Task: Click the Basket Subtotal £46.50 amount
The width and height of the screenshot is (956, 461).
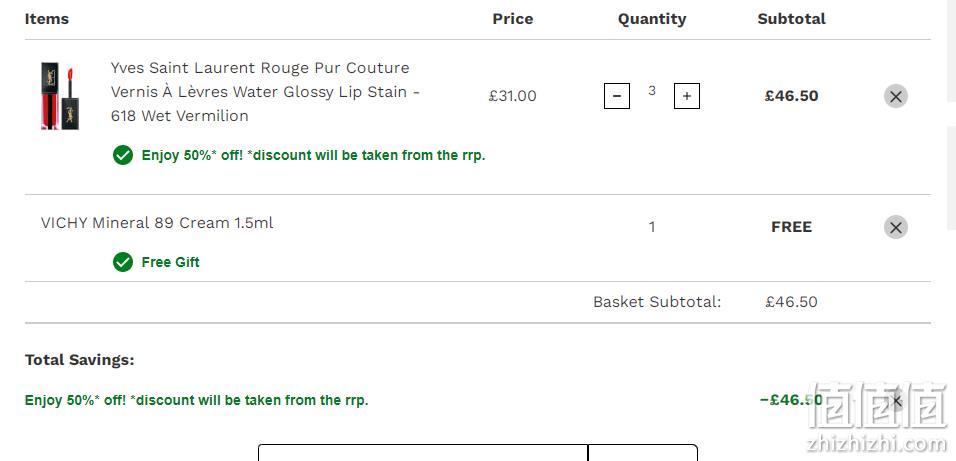Action: 791,302
